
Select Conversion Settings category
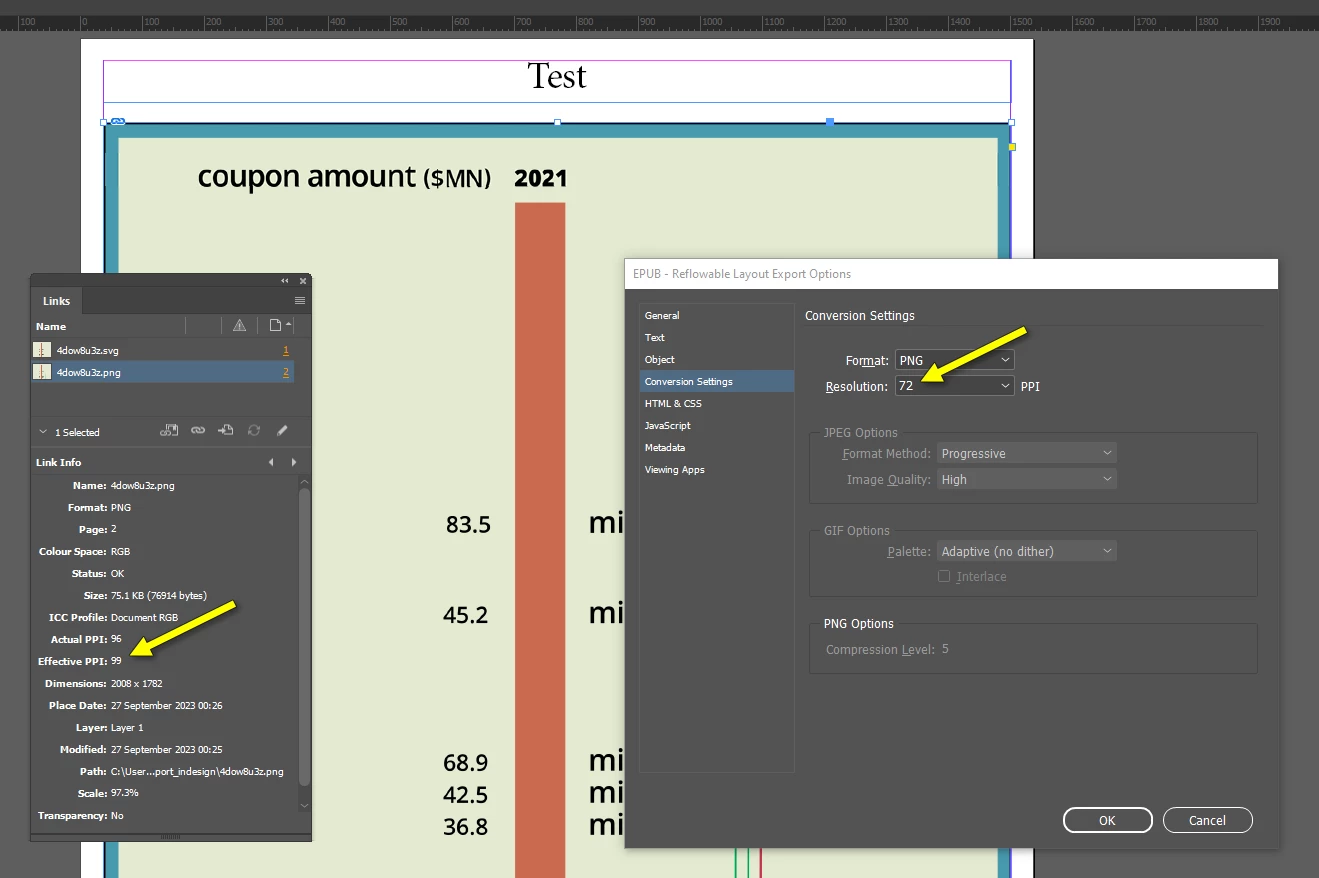click(x=717, y=381)
